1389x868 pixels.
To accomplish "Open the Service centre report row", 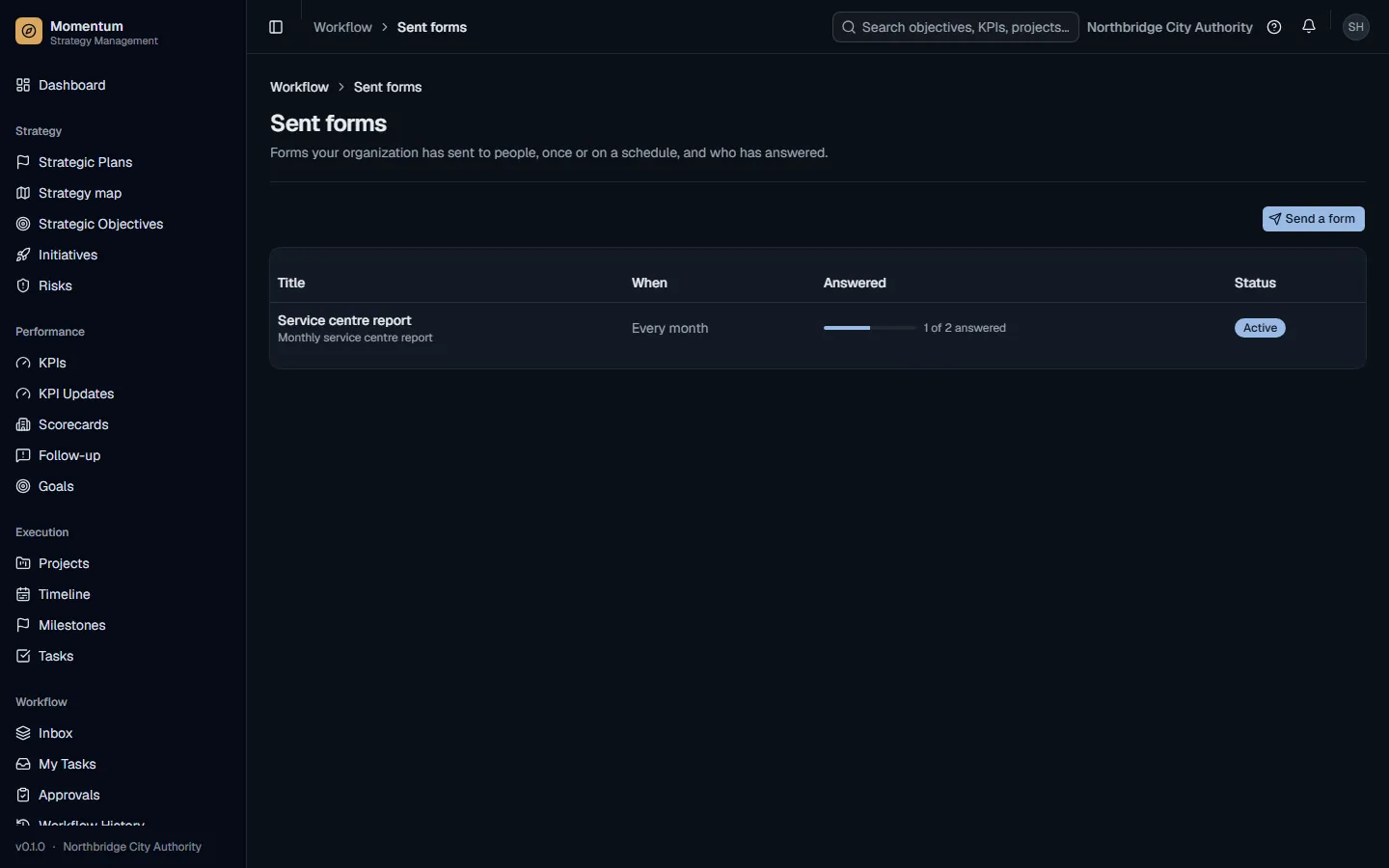I will tap(818, 328).
